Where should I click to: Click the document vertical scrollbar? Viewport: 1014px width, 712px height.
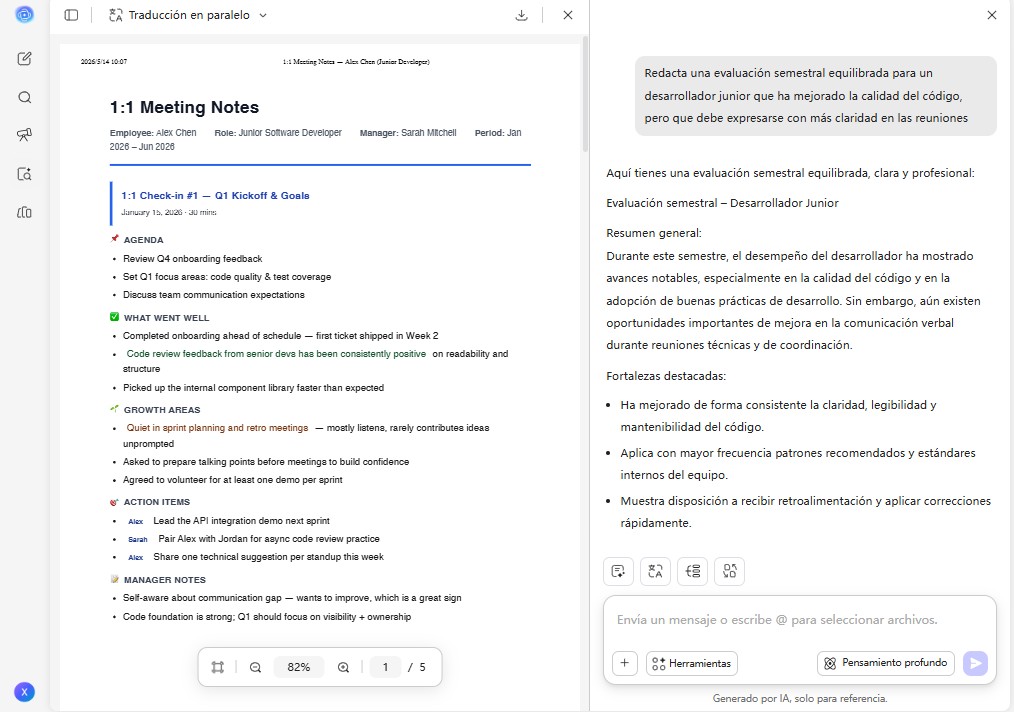coord(585,94)
